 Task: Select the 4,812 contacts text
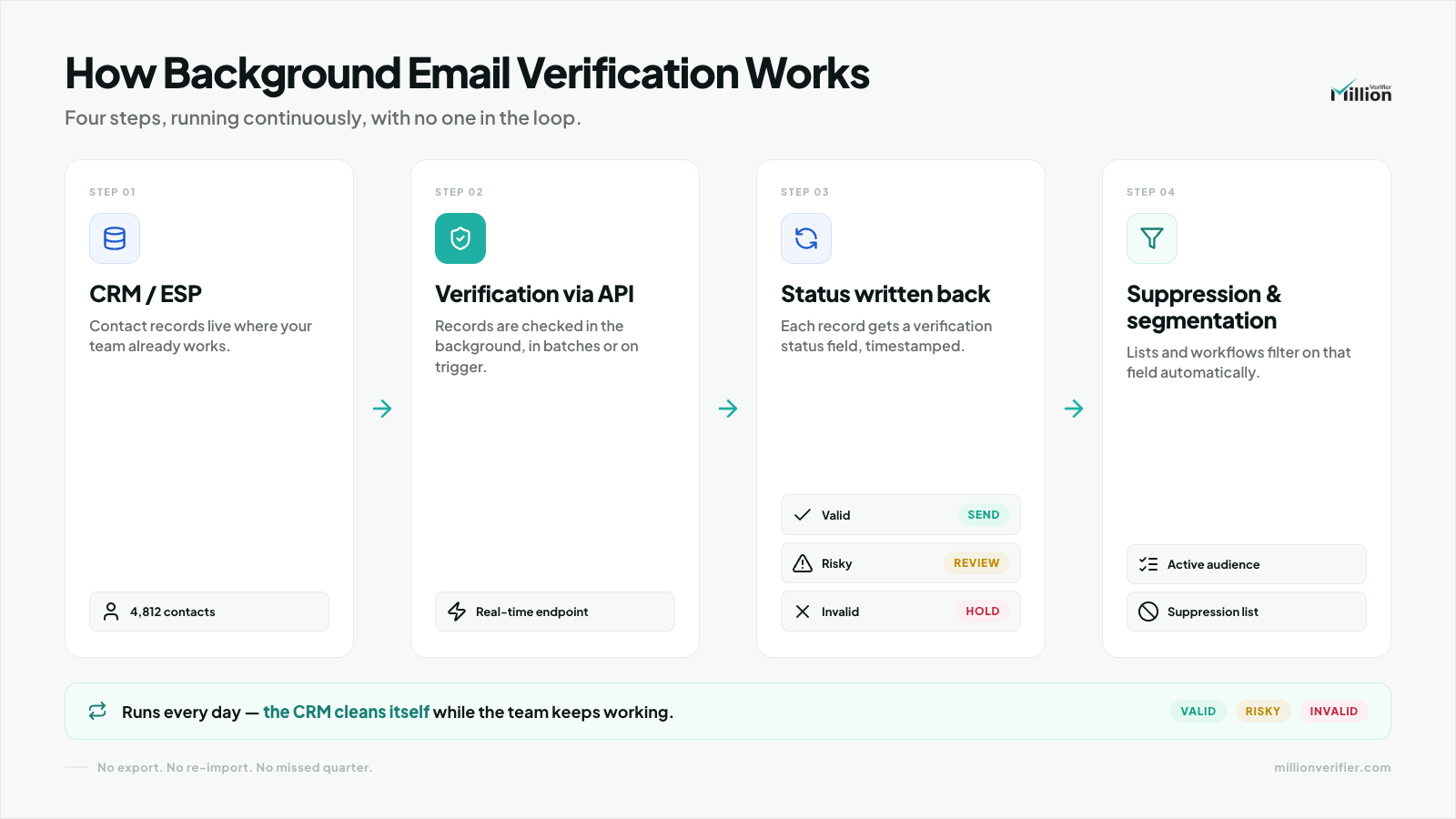[x=173, y=612]
